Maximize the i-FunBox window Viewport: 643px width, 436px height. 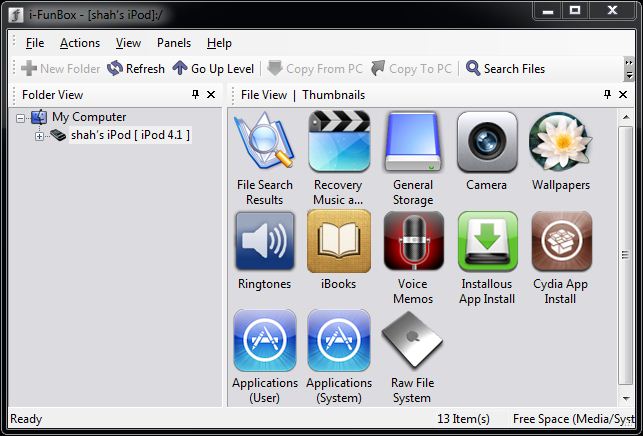pyautogui.click(x=575, y=10)
